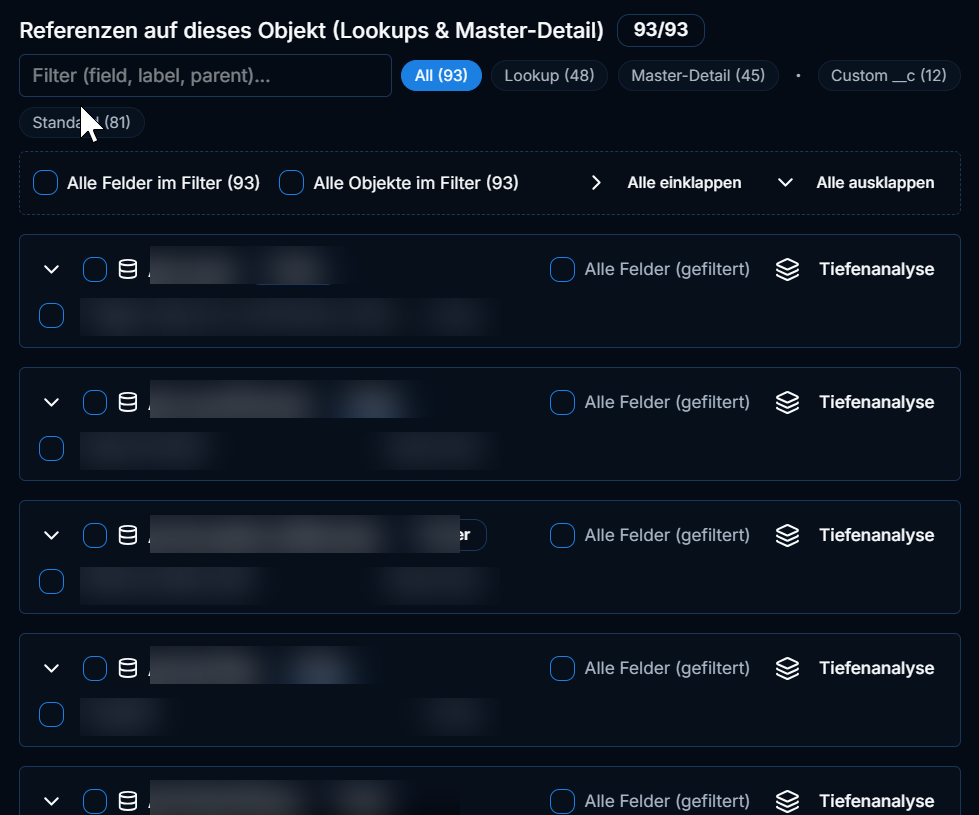This screenshot has width=979, height=815.
Task: Check the object checkbox in the first card header
Action: click(x=95, y=270)
